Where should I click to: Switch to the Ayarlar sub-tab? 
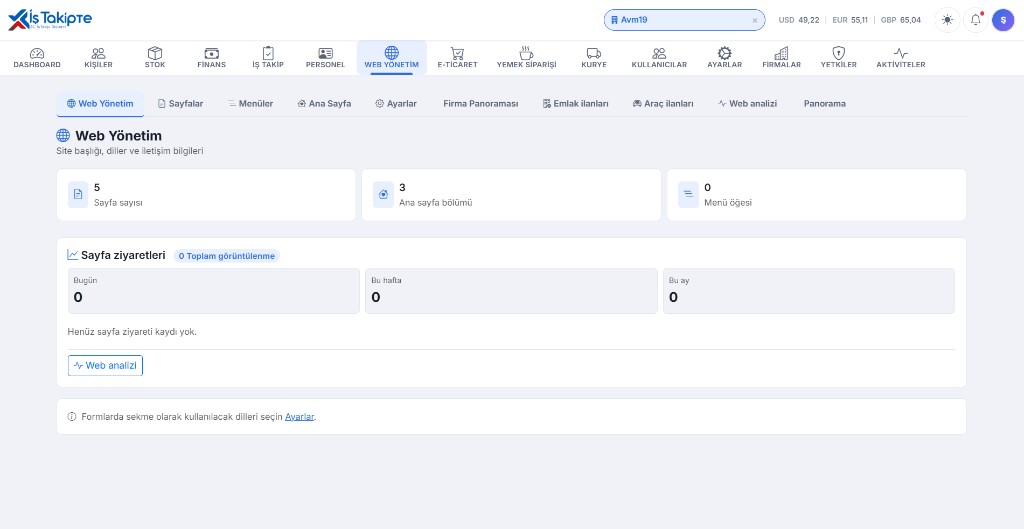pyautogui.click(x=396, y=104)
